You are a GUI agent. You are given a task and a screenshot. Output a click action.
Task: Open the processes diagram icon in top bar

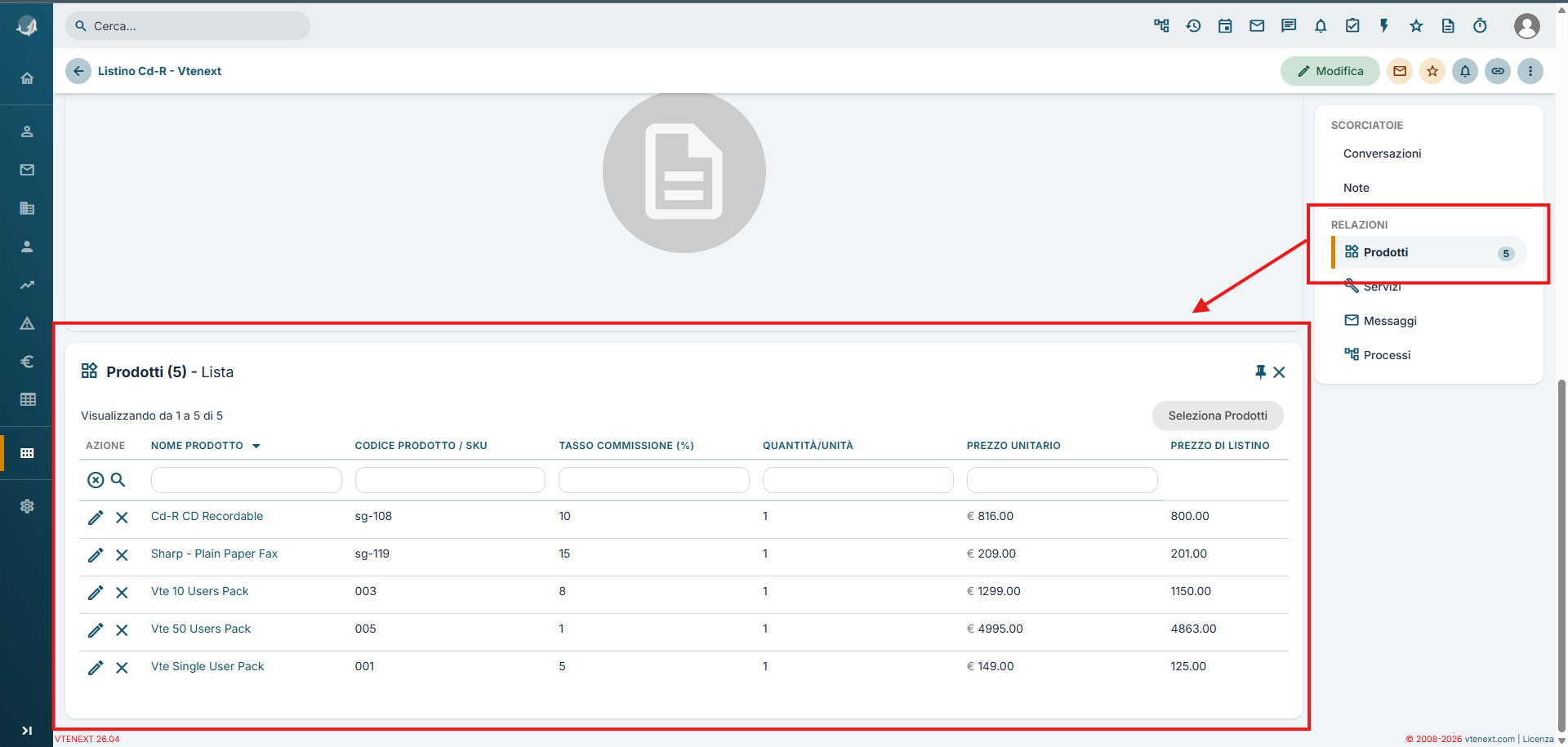click(x=1161, y=26)
